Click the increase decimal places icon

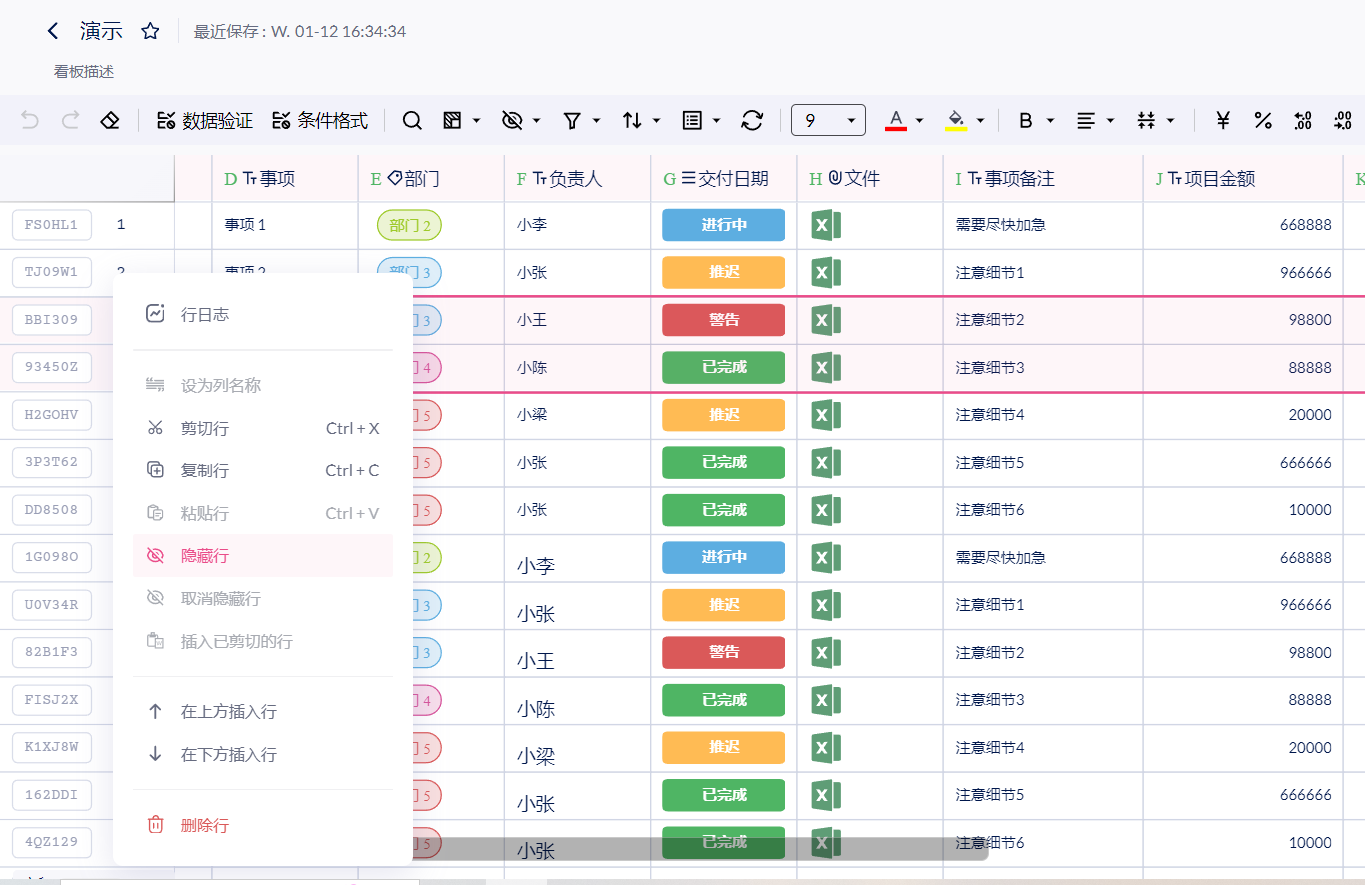tap(1343, 120)
